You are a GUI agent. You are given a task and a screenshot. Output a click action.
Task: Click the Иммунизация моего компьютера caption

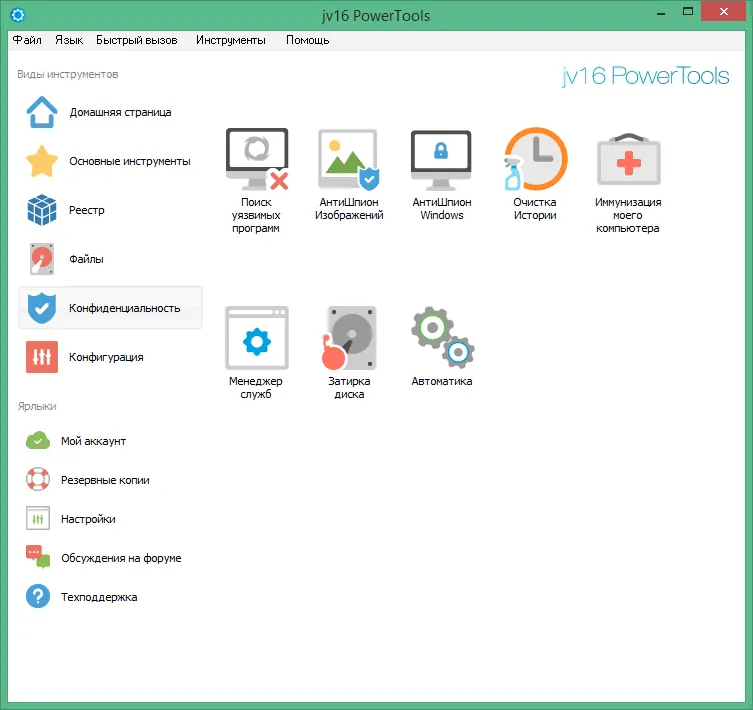pyautogui.click(x=628, y=215)
